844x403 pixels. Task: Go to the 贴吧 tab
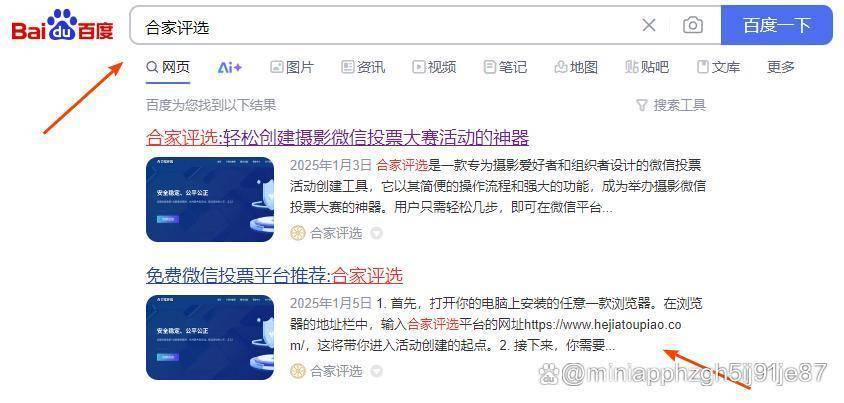[647, 67]
